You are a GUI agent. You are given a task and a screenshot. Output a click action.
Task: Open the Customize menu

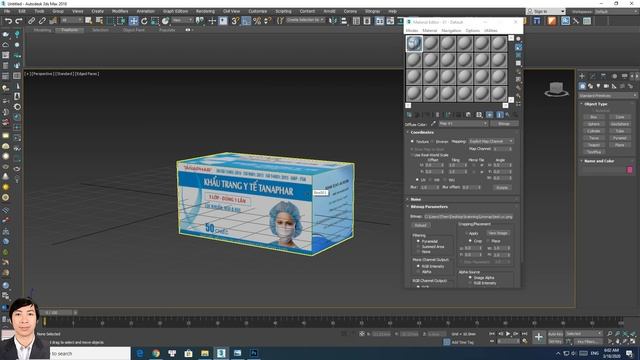click(x=258, y=11)
